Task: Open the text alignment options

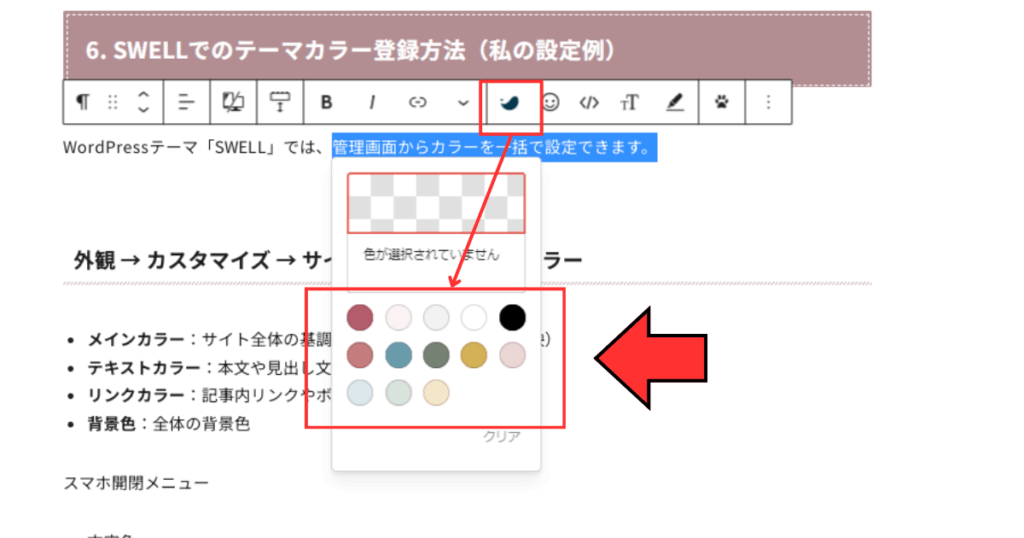Action: click(x=186, y=102)
